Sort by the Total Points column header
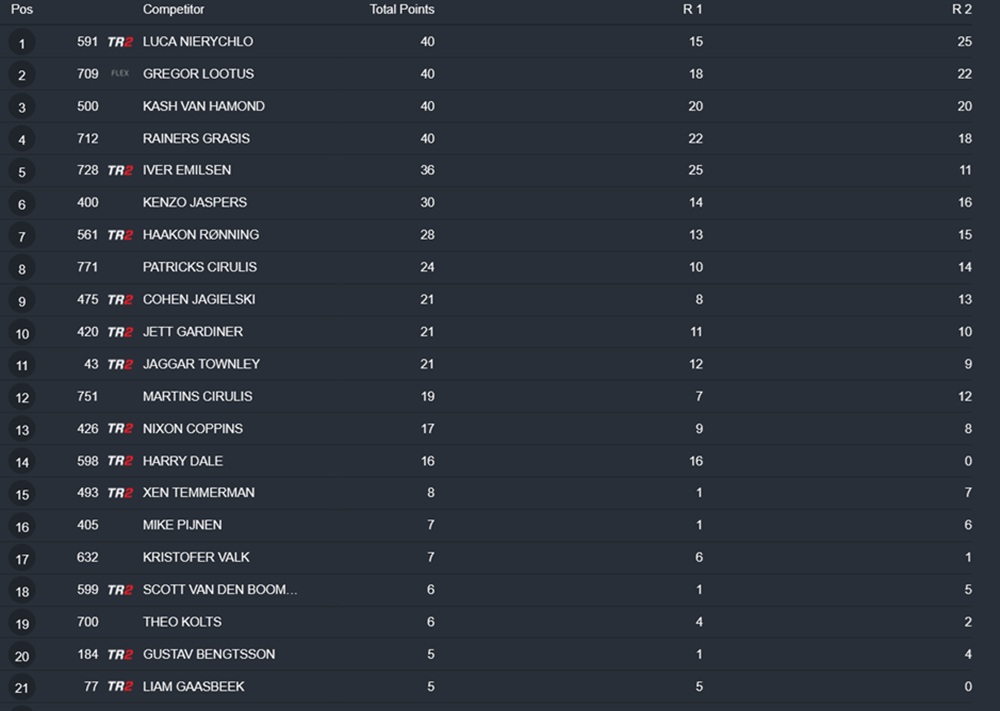This screenshot has width=1000, height=711. coord(402,10)
